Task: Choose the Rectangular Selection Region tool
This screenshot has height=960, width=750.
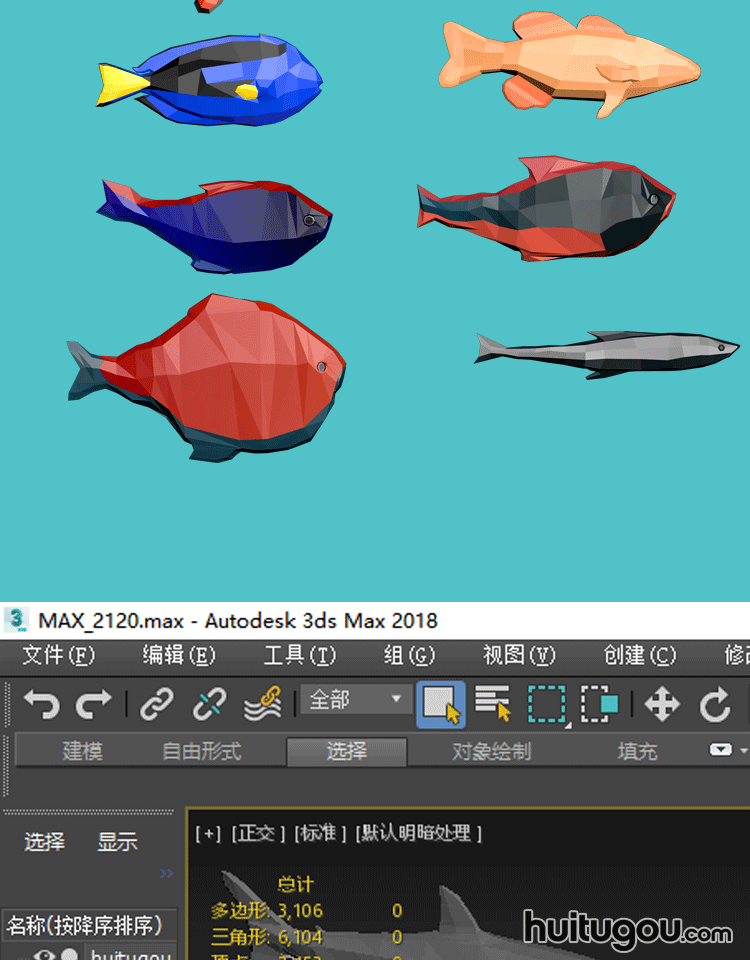Action: [547, 704]
